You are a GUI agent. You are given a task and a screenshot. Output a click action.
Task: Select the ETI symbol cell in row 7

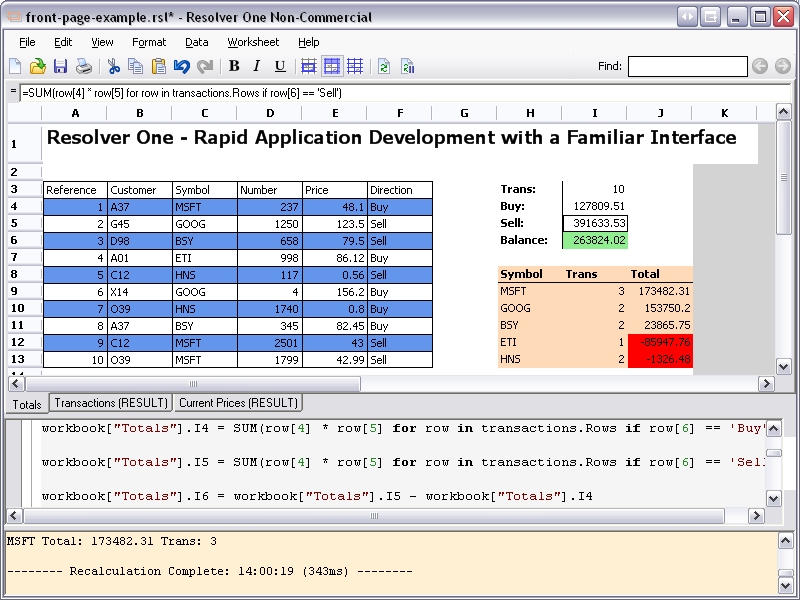tap(205, 258)
